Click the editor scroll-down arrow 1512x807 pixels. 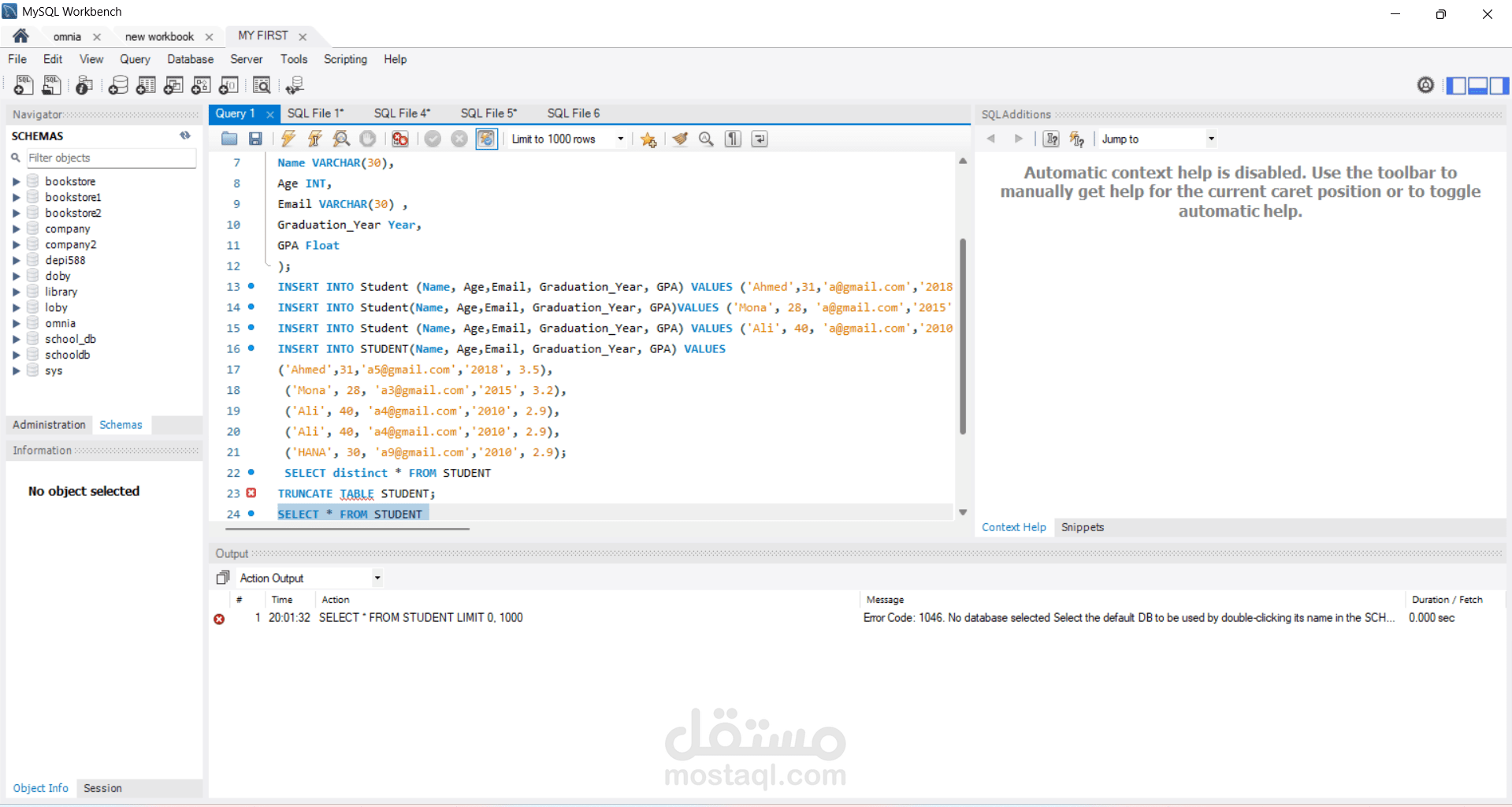(963, 512)
